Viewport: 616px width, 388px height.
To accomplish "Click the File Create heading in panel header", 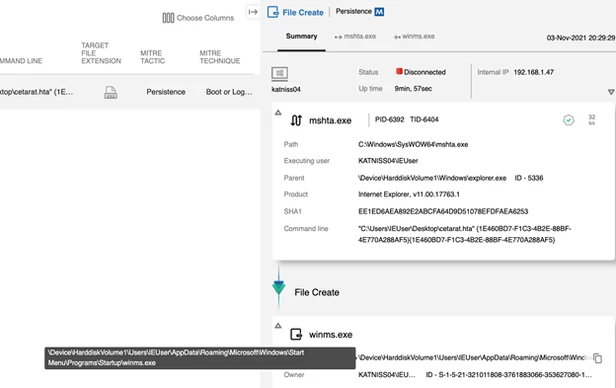I will (303, 13).
